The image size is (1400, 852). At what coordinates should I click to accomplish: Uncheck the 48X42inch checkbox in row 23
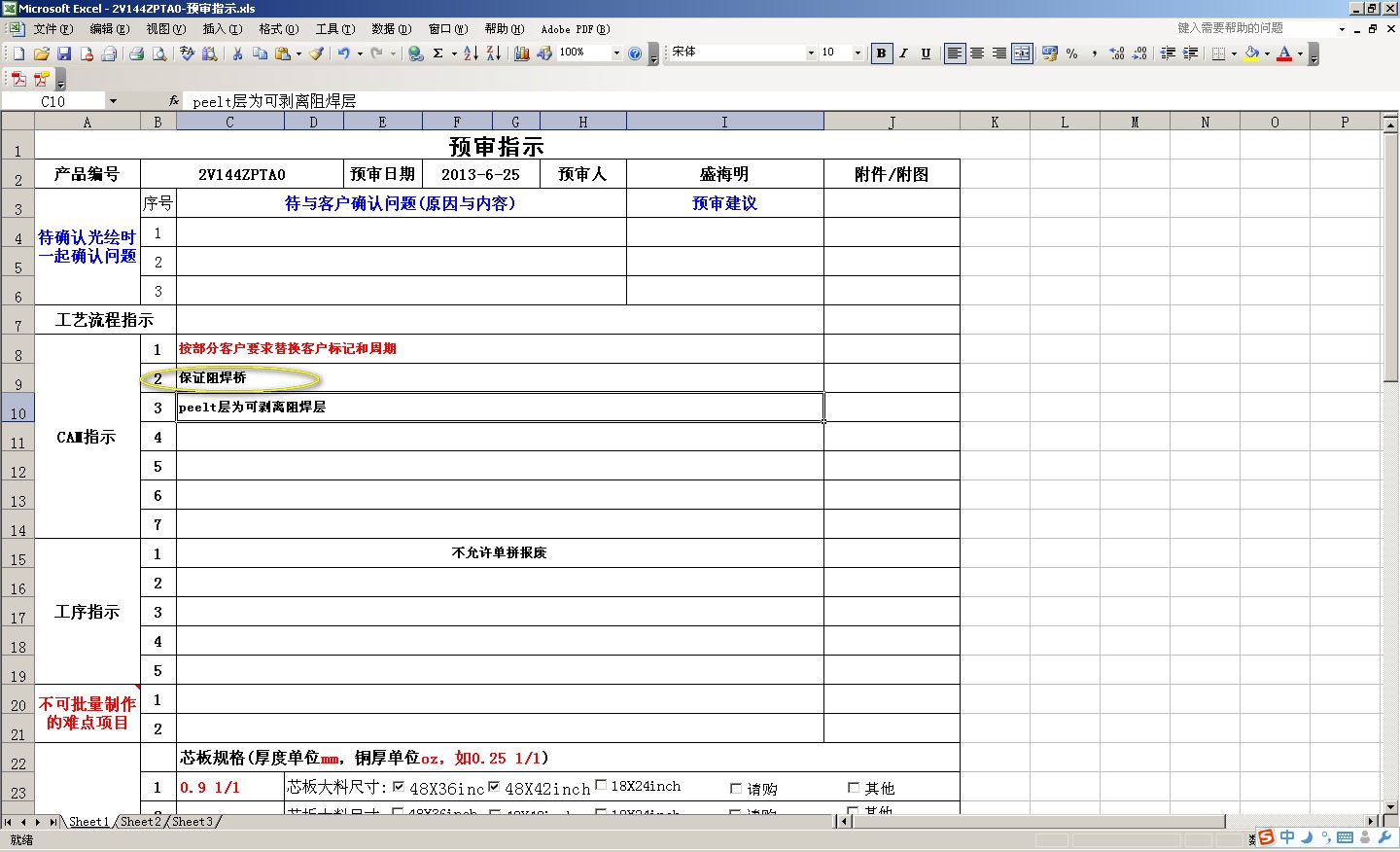494,787
